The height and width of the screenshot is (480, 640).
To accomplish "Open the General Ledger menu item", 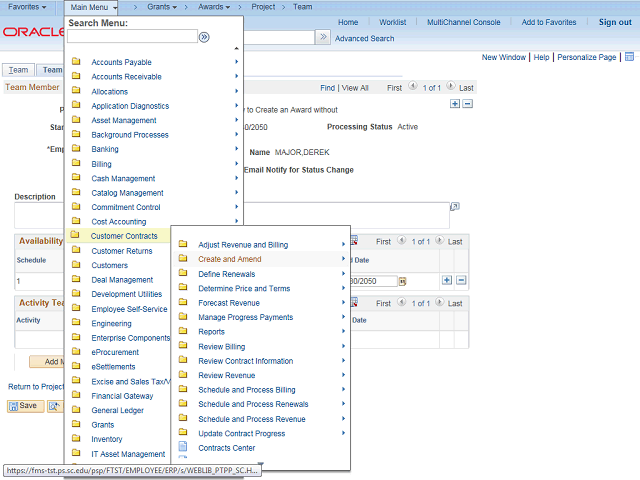I will pyautogui.click(x=117, y=410).
